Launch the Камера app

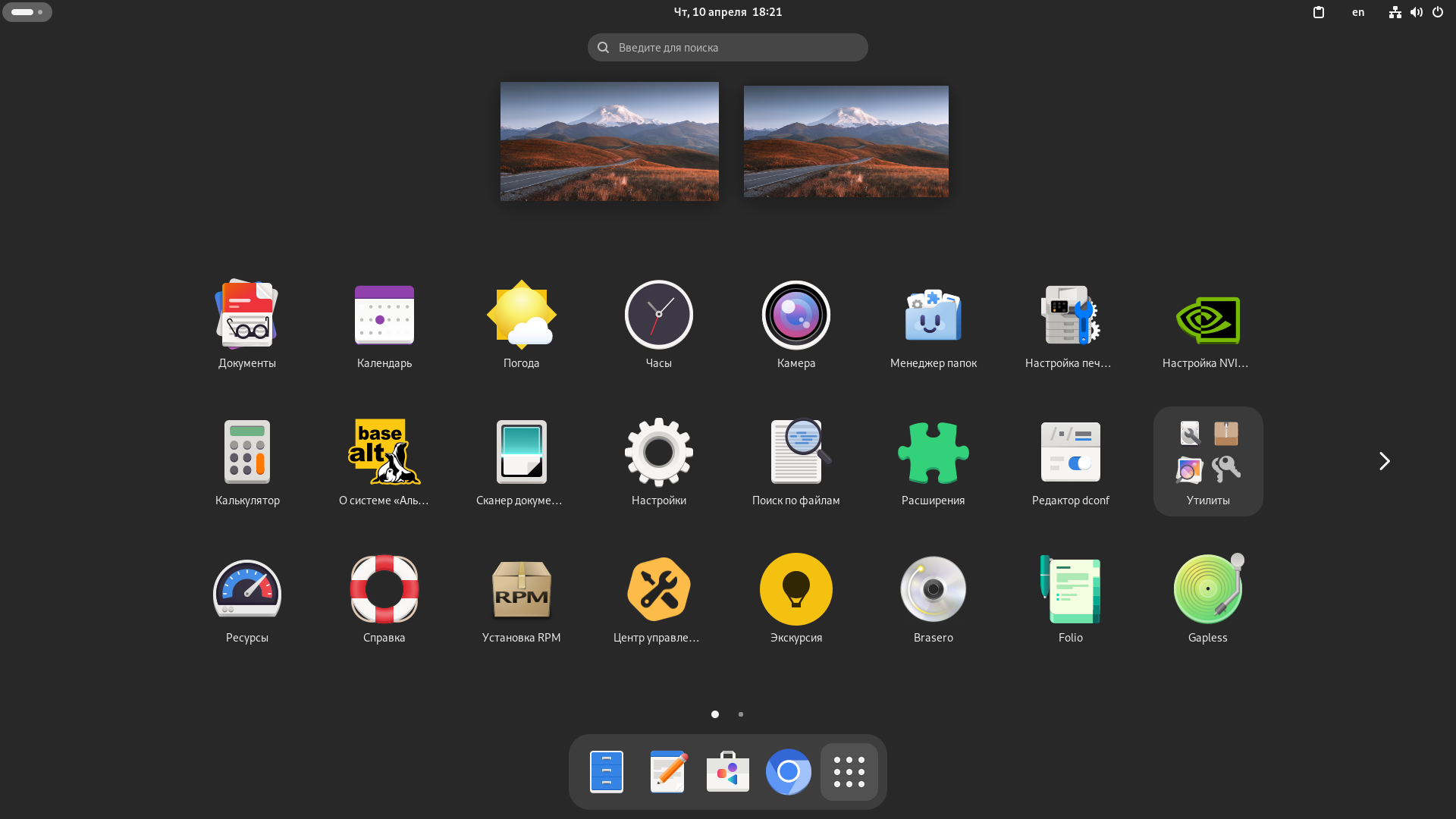[796, 324]
